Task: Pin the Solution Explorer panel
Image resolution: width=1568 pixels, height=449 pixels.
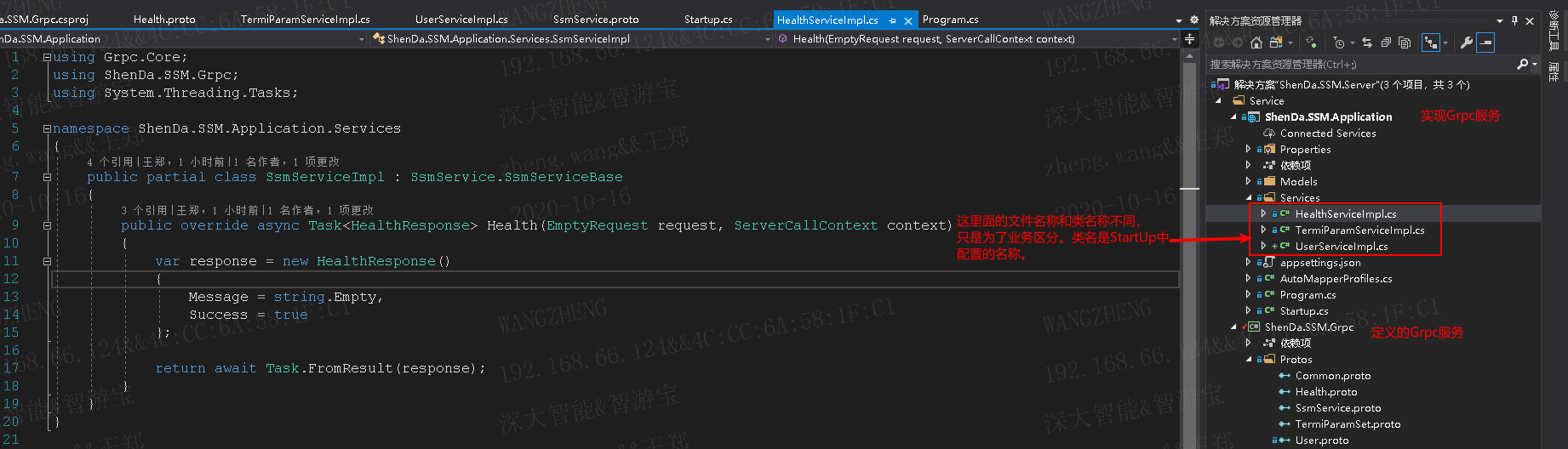Action: pos(1514,20)
